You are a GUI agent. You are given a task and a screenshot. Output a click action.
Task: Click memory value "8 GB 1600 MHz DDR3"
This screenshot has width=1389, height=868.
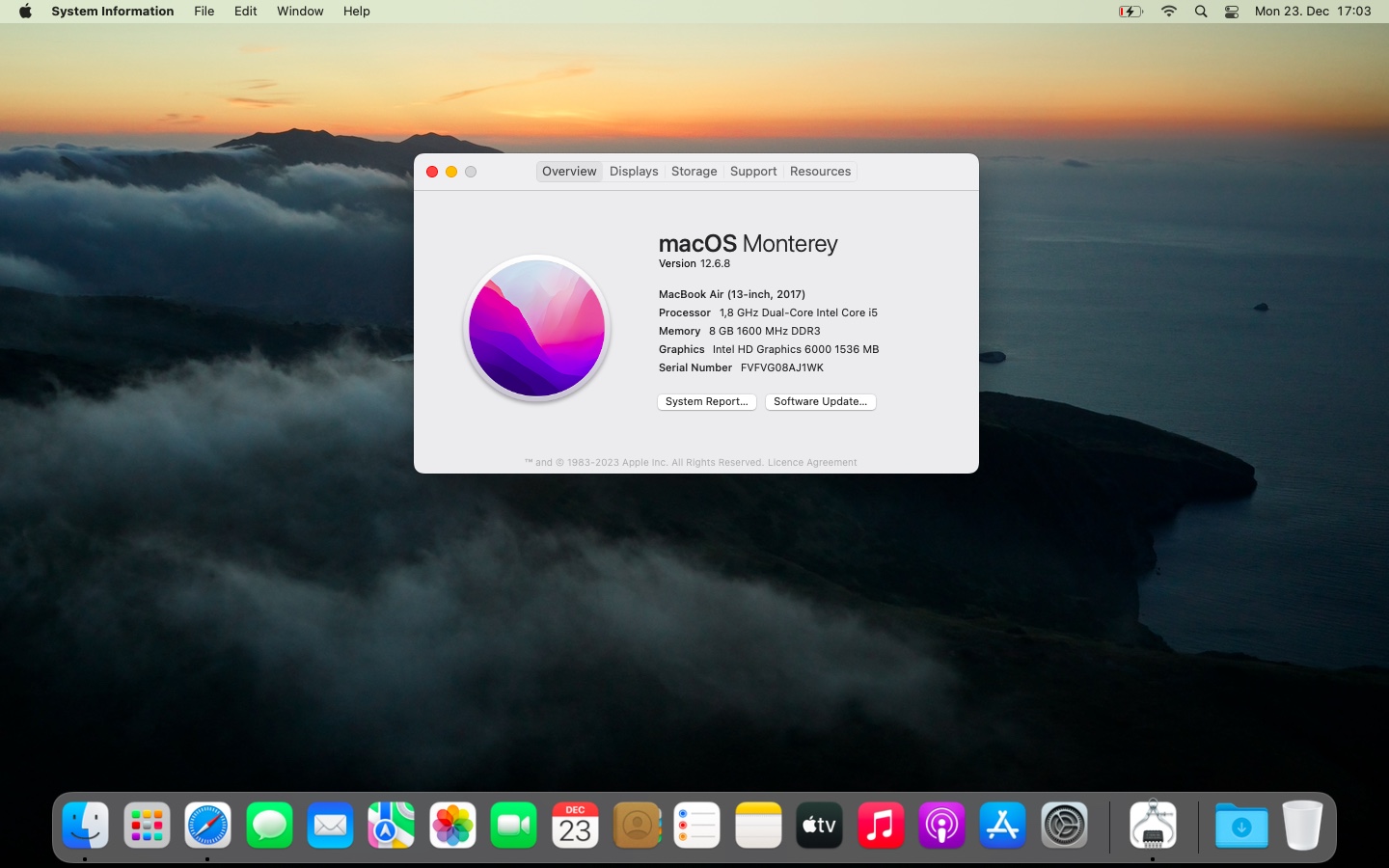click(765, 332)
